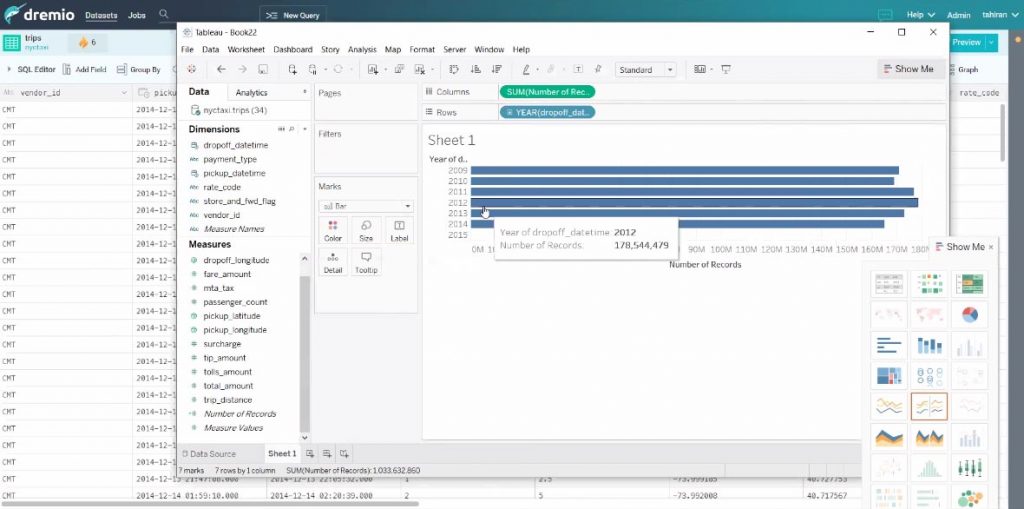The image size is (1024, 509).
Task: Click the New Worksheet tab icon
Action: pyautogui.click(x=310, y=454)
